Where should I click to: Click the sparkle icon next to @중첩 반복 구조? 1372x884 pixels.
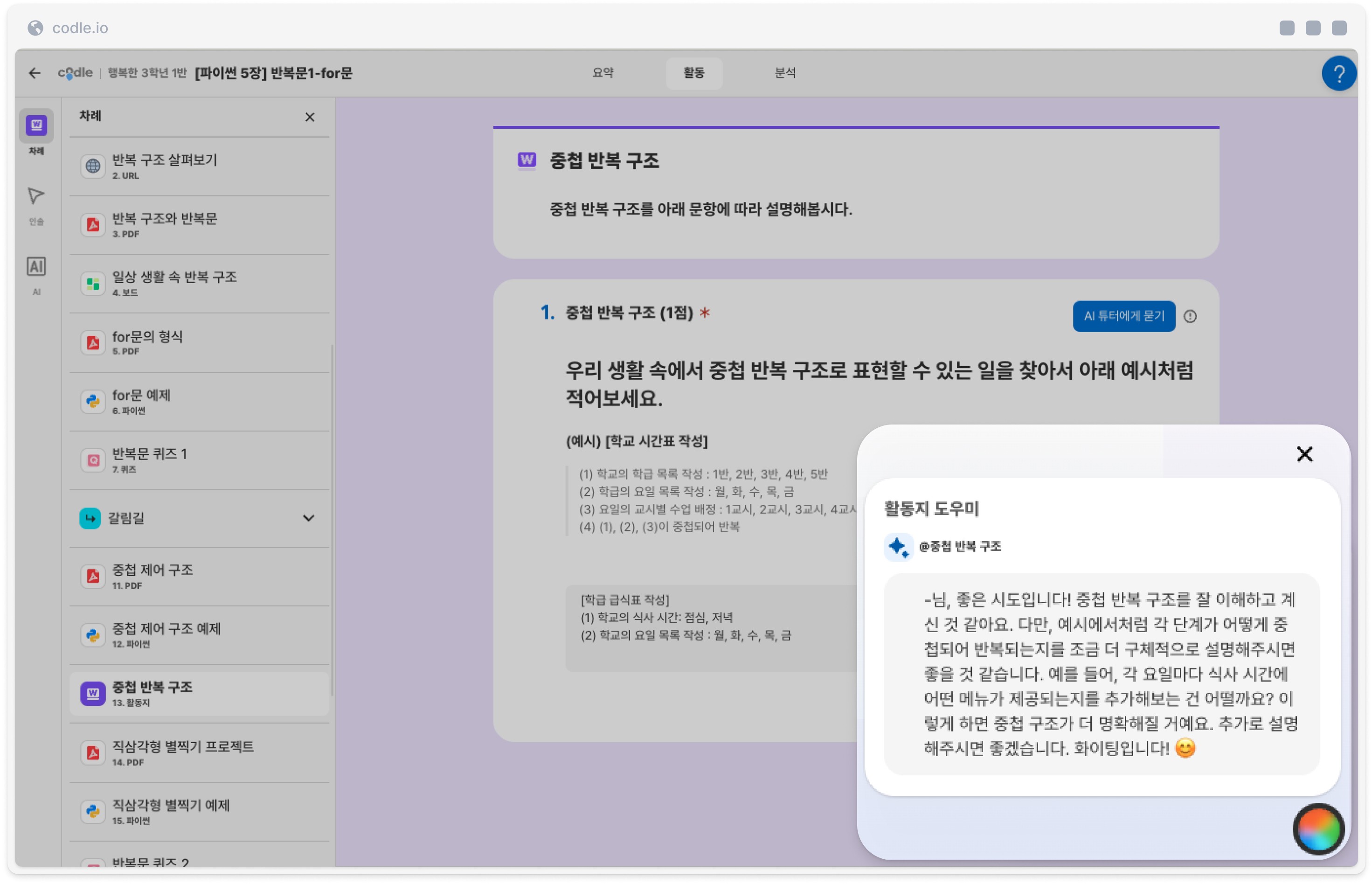tap(897, 546)
